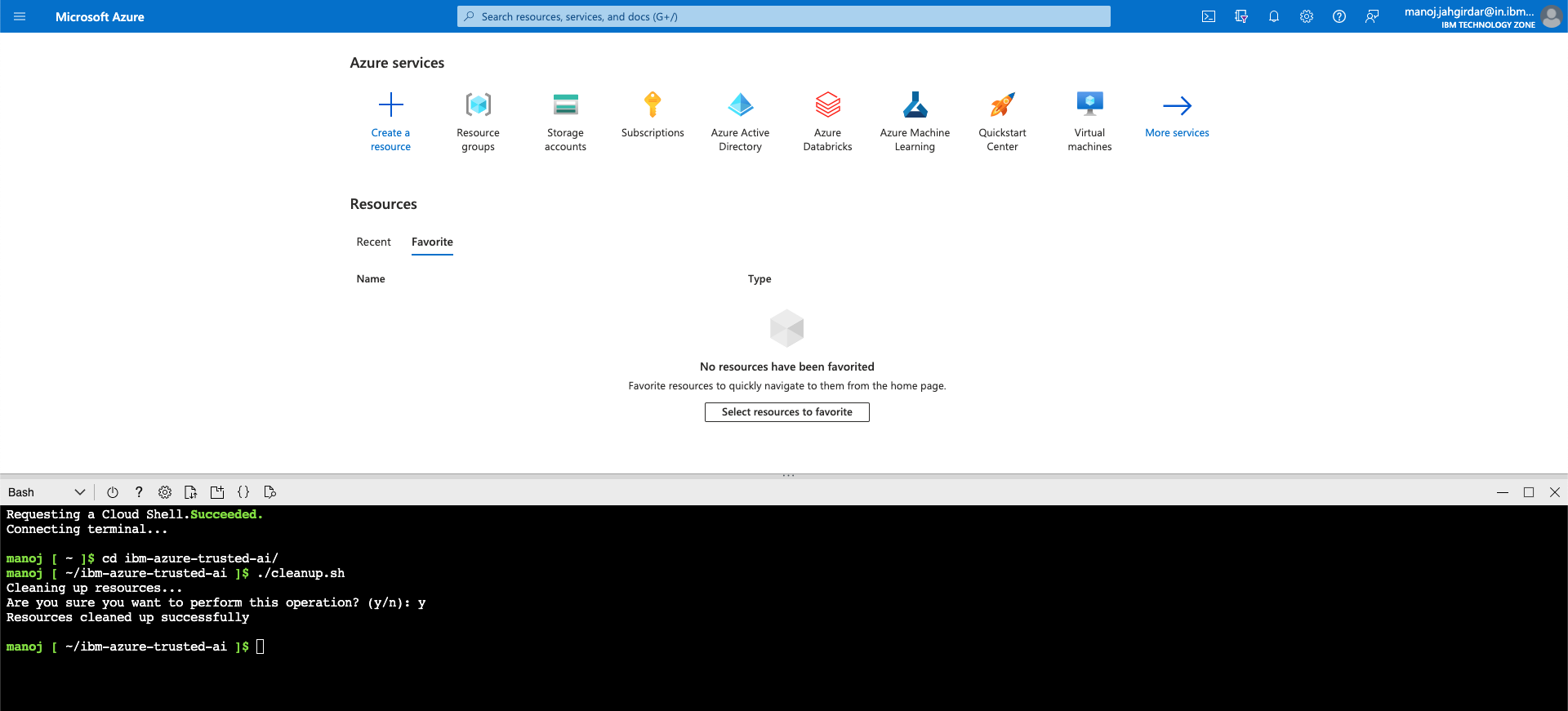Open Cloud Shell settings gear
The image size is (1568, 711).
165,492
